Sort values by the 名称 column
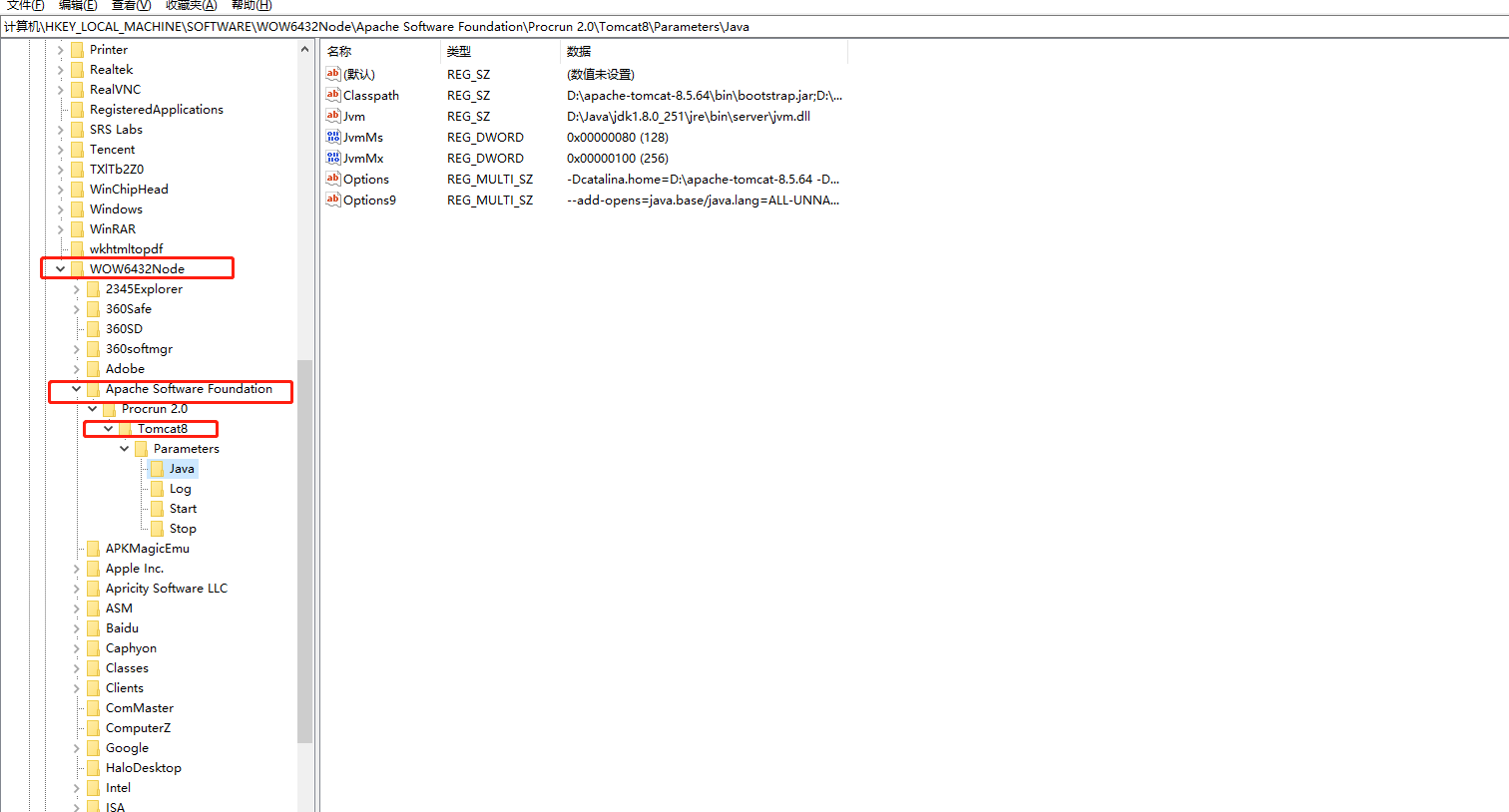Image resolution: width=1509 pixels, height=812 pixels. (x=339, y=51)
